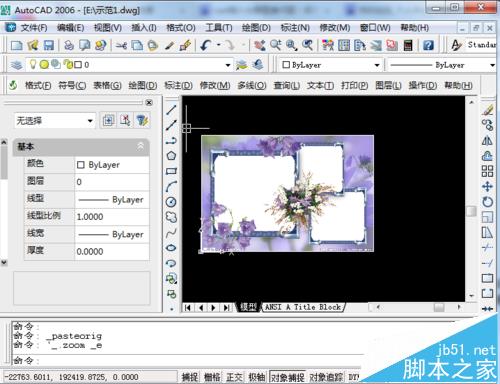Close the Properties palette with X button
Image resolution: width=500 pixels, height=384 pixels.
pyautogui.click(x=149, y=102)
